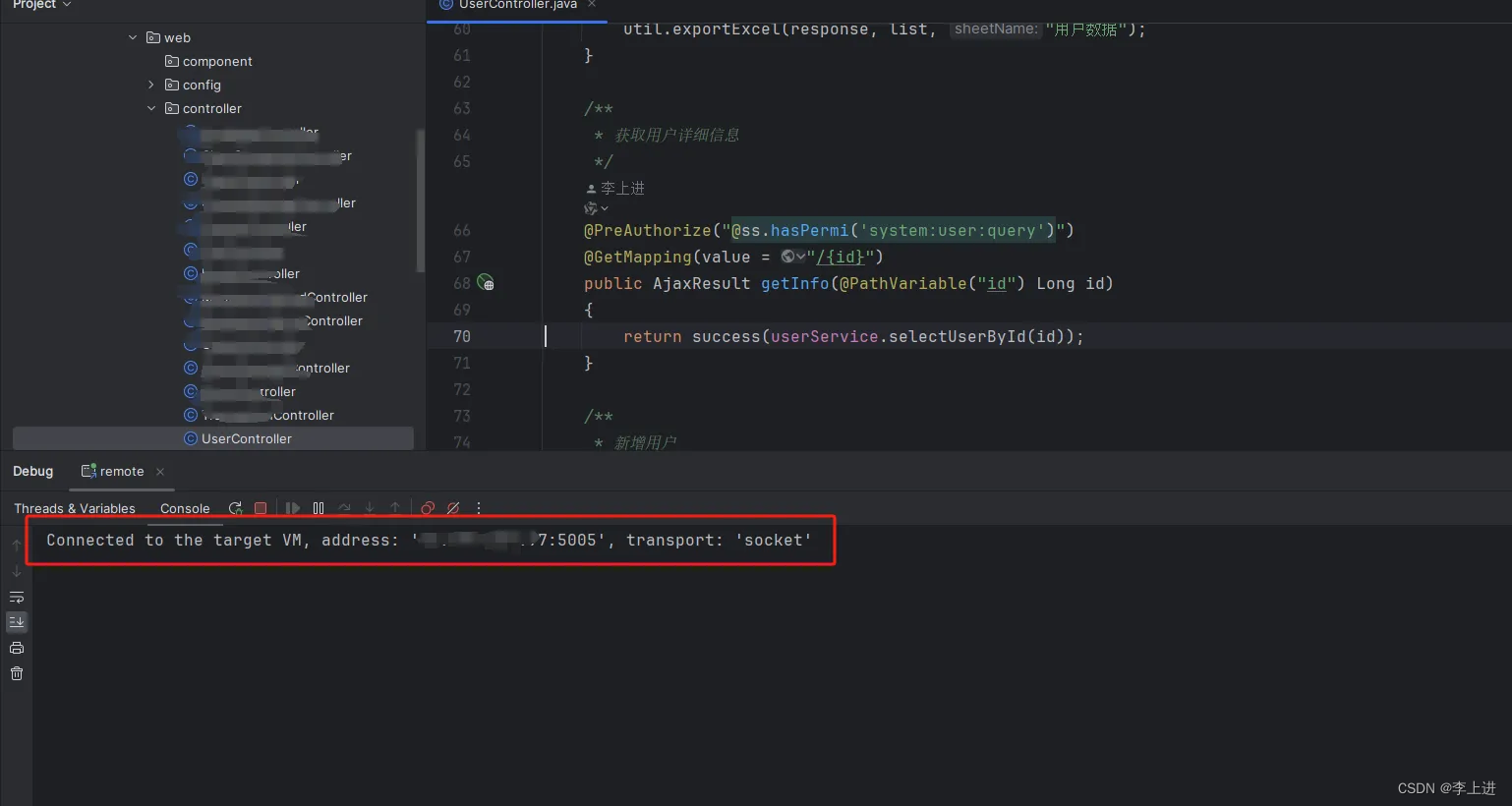Image resolution: width=1512 pixels, height=806 pixels.
Task: Collapse the controller folder
Action: (151, 108)
